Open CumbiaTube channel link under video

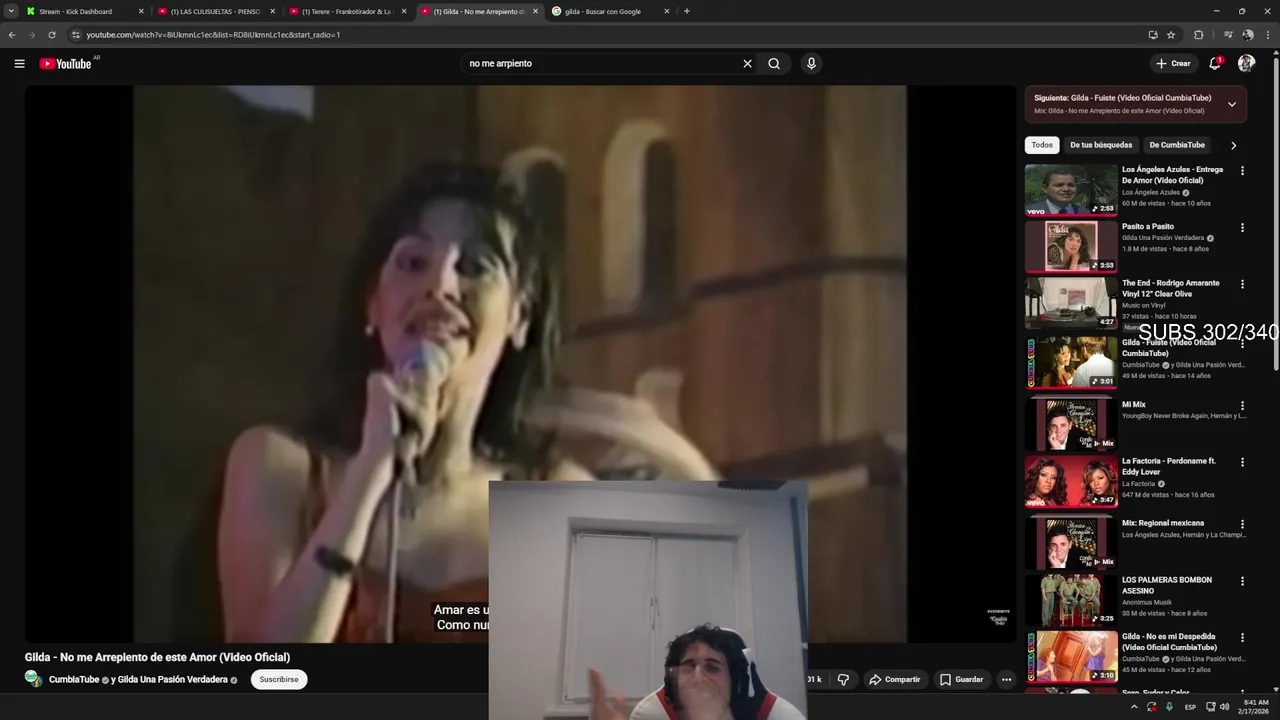pos(74,680)
